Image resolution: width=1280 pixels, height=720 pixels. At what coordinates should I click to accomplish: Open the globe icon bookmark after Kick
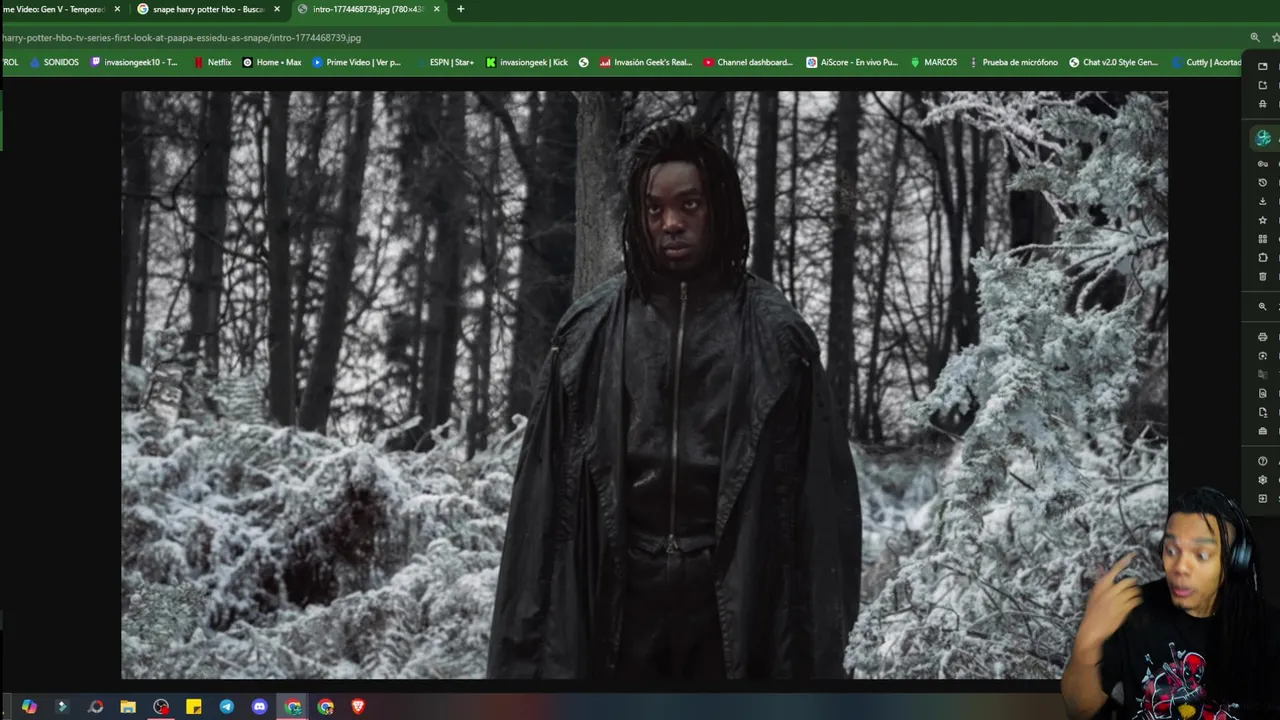point(584,62)
